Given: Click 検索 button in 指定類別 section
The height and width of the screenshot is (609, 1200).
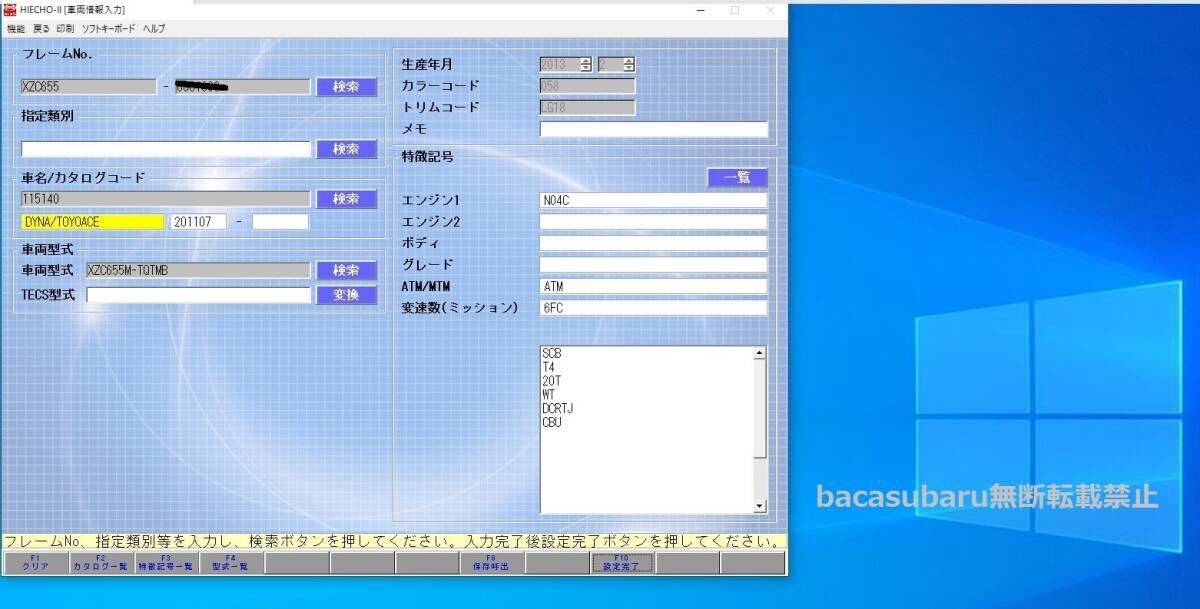Looking at the screenshot, I should click(x=346, y=149).
